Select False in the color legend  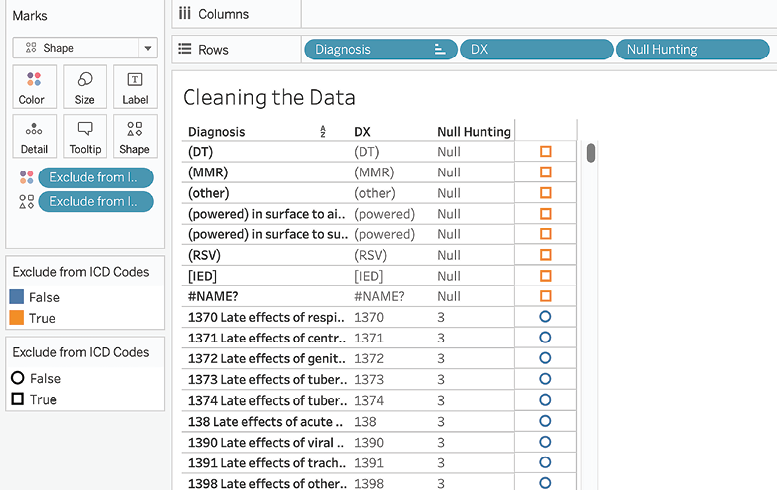click(x=35, y=297)
